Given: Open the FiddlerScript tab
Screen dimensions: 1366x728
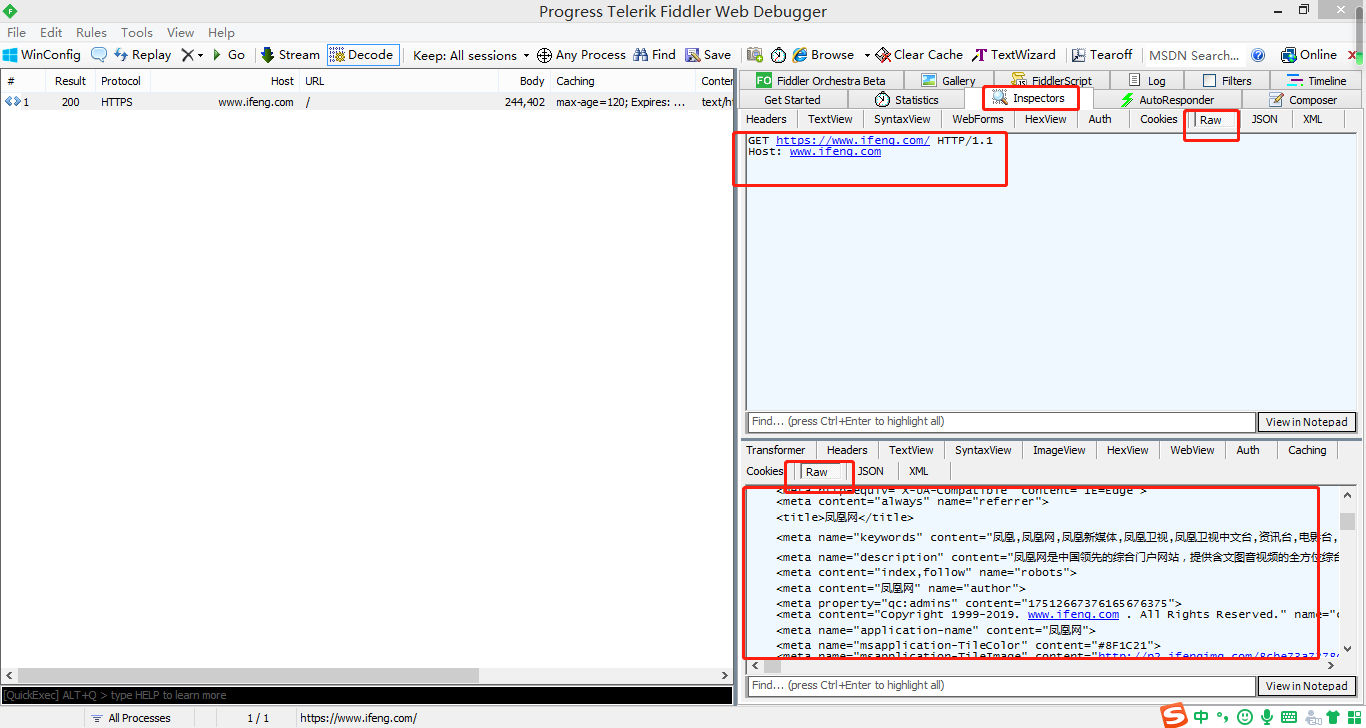Looking at the screenshot, I should [1051, 80].
